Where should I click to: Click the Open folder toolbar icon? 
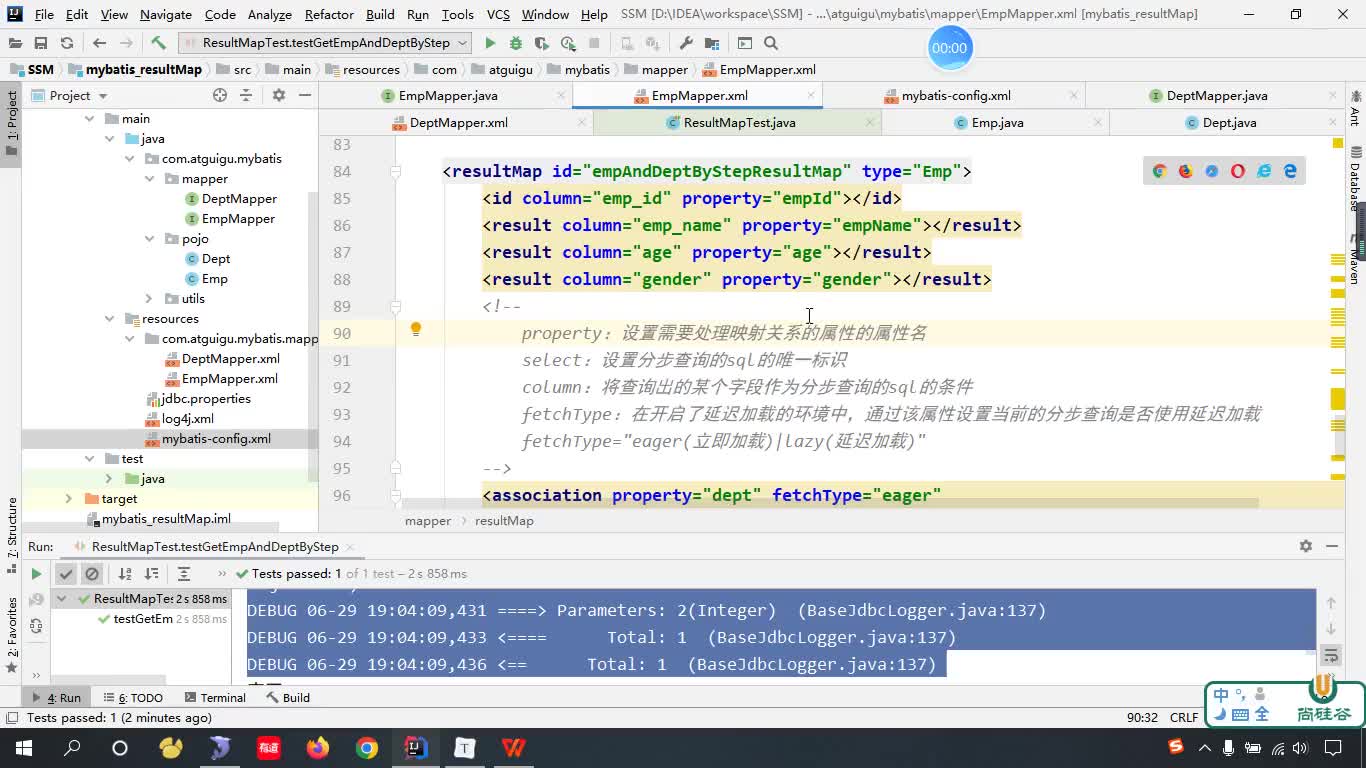click(x=15, y=43)
